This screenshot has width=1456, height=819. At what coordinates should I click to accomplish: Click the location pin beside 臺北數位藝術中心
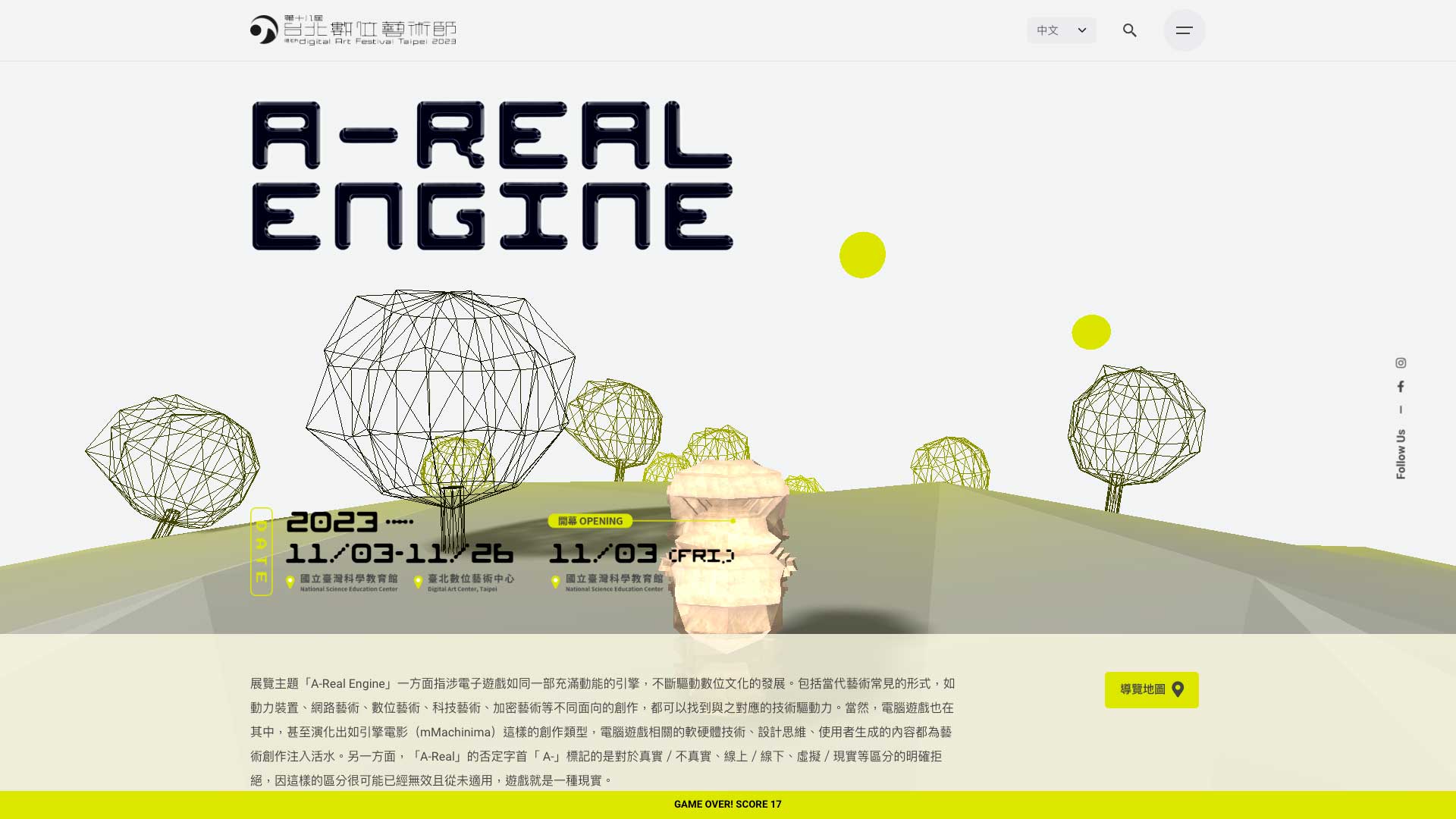point(418,582)
